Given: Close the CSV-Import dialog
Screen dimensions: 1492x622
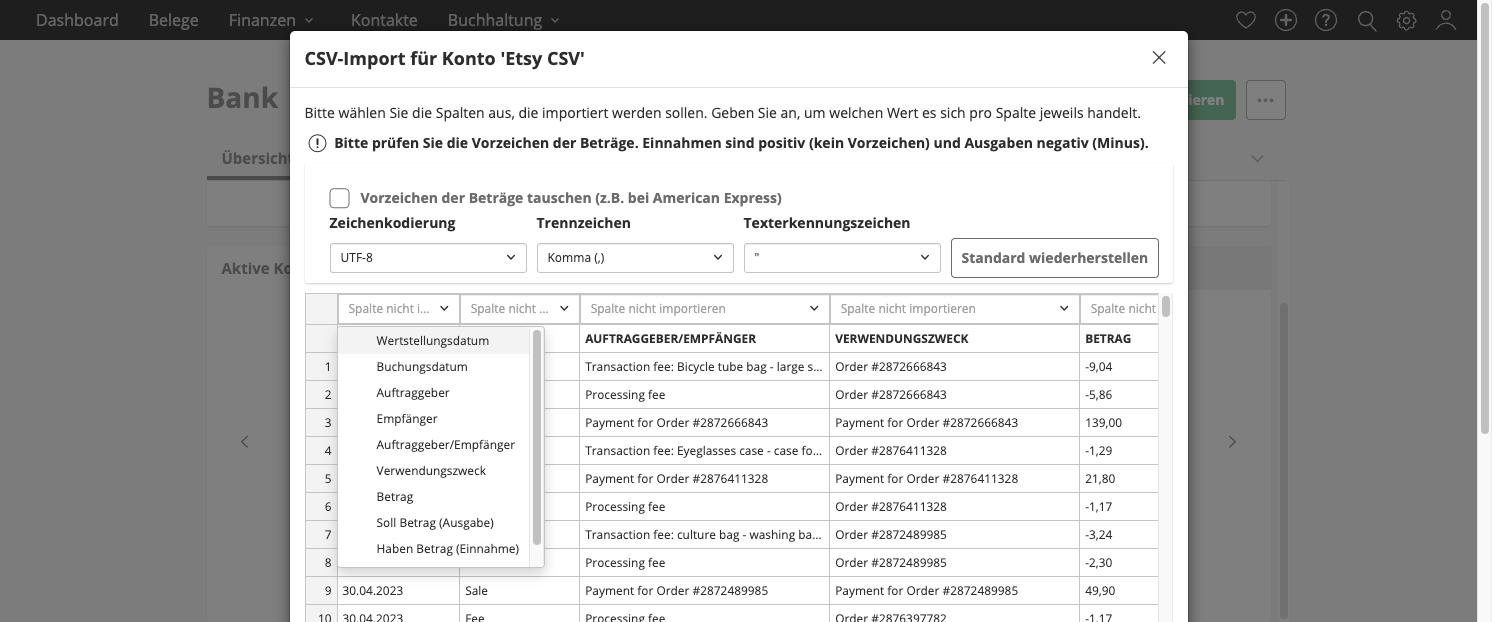Looking at the screenshot, I should point(1159,58).
